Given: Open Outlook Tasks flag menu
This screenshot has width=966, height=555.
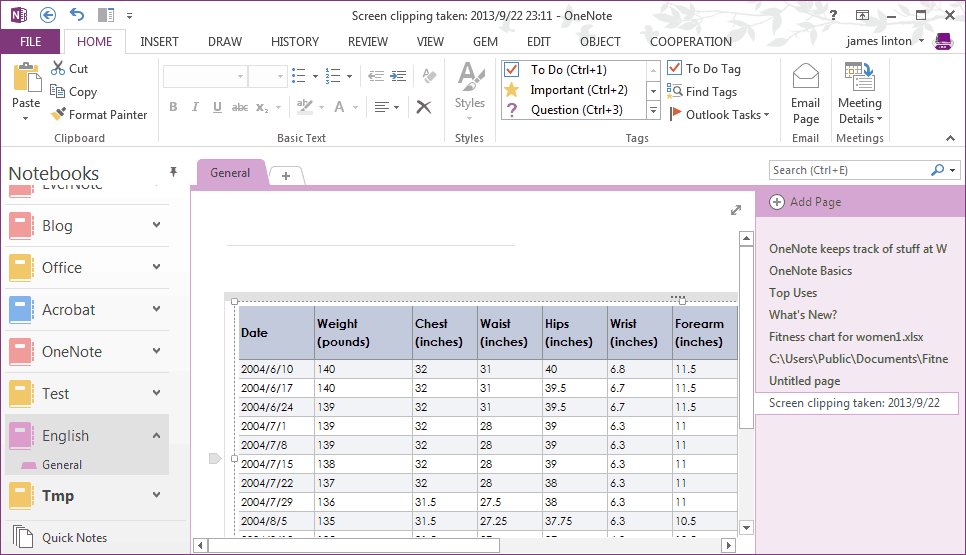Looking at the screenshot, I should click(x=719, y=115).
